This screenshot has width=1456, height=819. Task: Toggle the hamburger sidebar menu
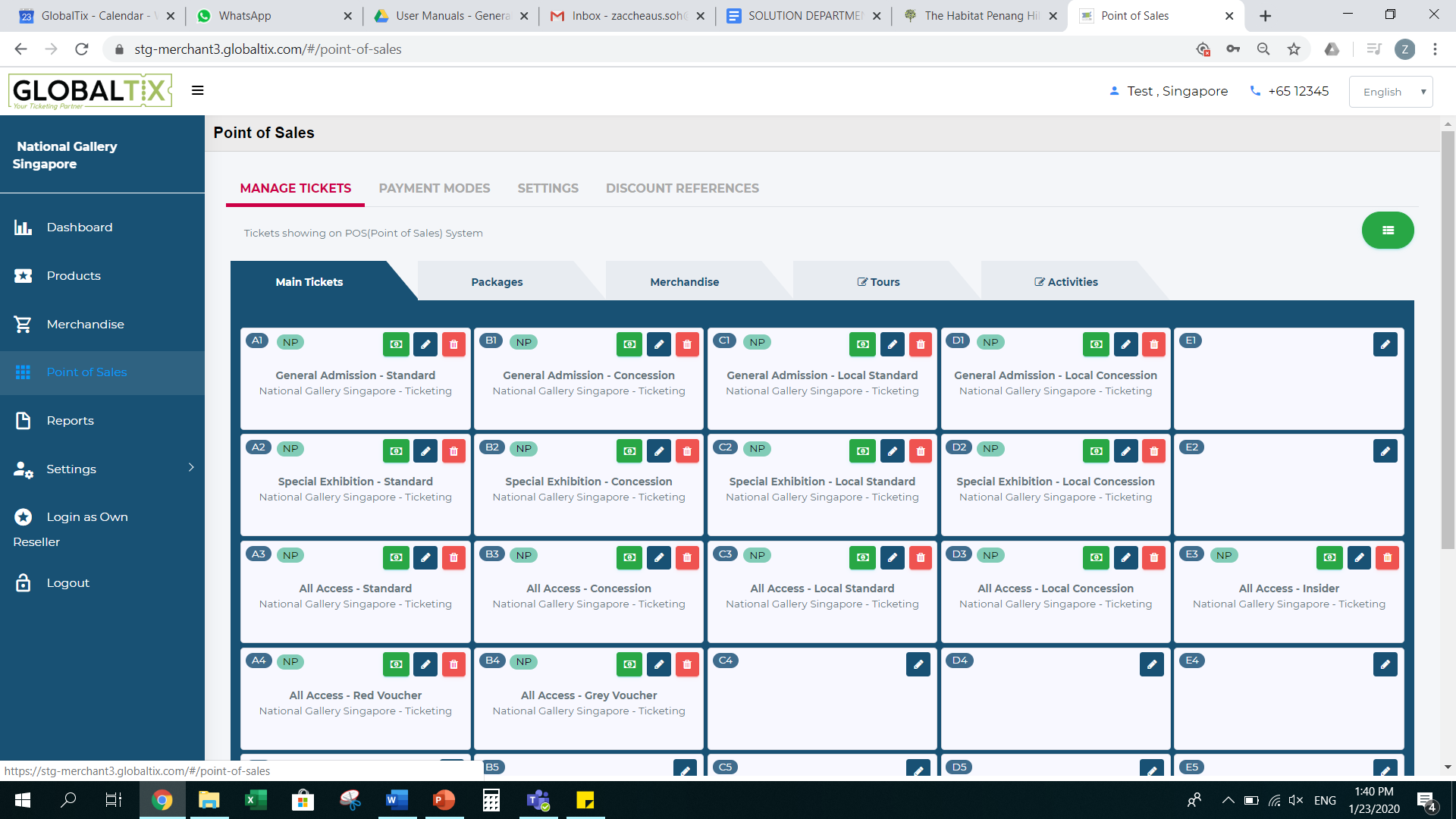pyautogui.click(x=198, y=90)
